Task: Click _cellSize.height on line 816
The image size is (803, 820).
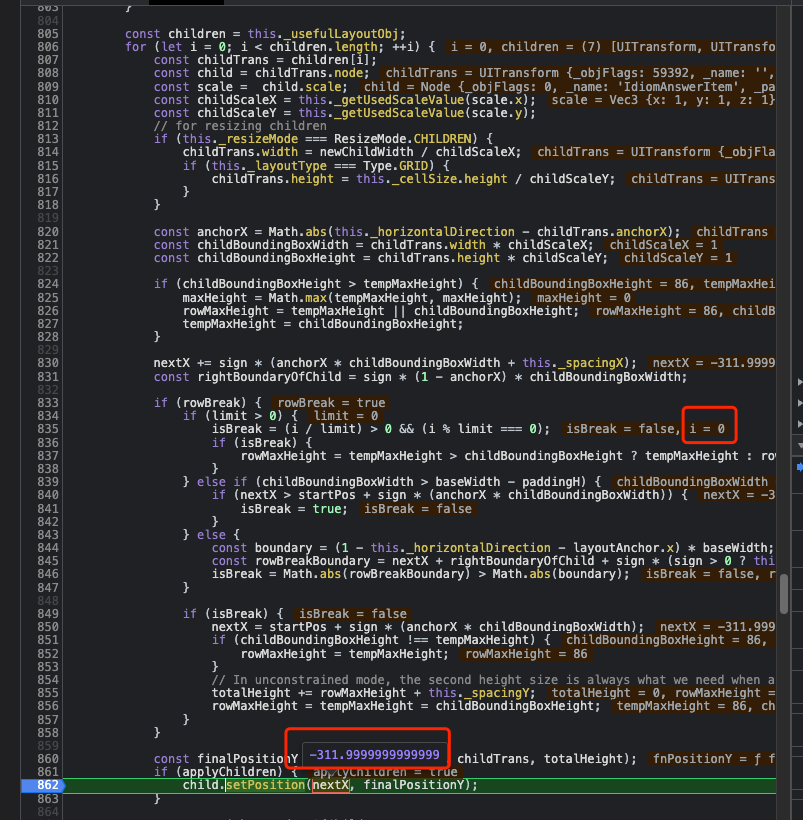Action: tap(450, 179)
